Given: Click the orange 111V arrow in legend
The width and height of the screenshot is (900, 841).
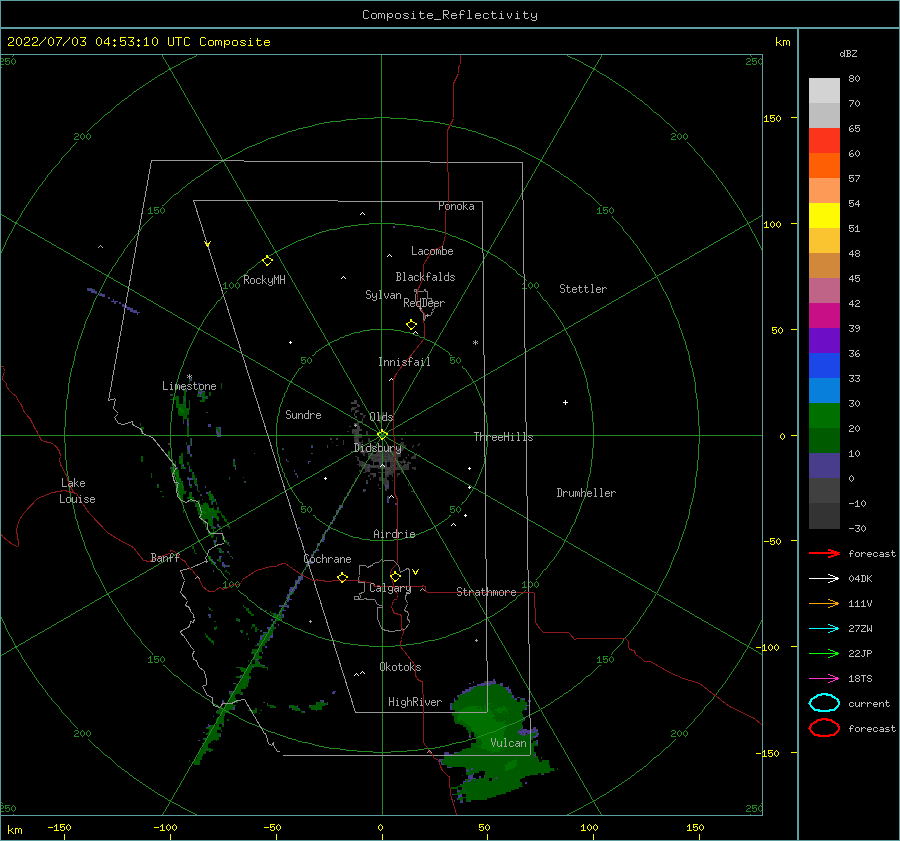Looking at the screenshot, I should tap(824, 603).
